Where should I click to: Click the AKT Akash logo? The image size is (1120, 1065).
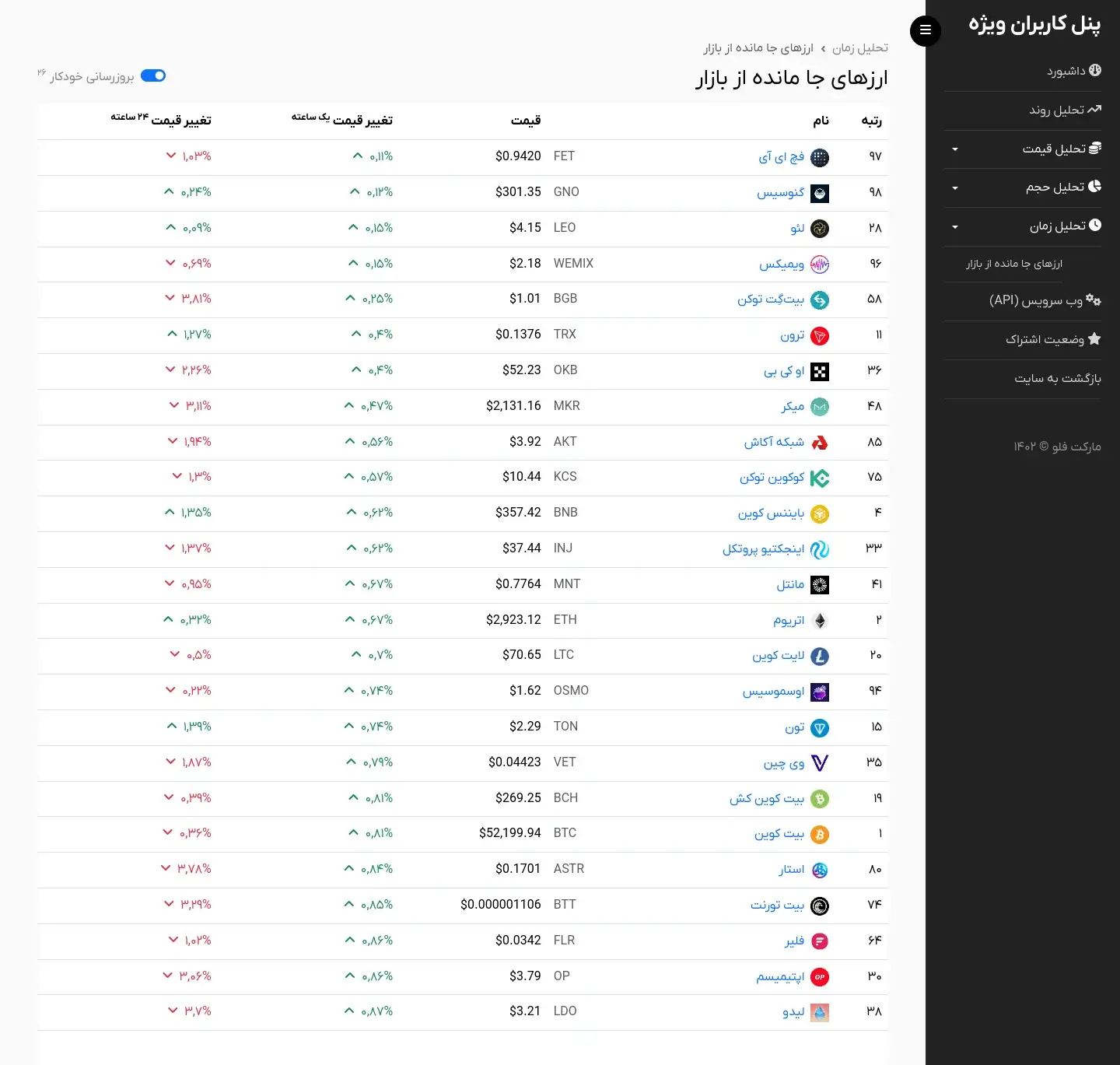pyautogui.click(x=820, y=443)
